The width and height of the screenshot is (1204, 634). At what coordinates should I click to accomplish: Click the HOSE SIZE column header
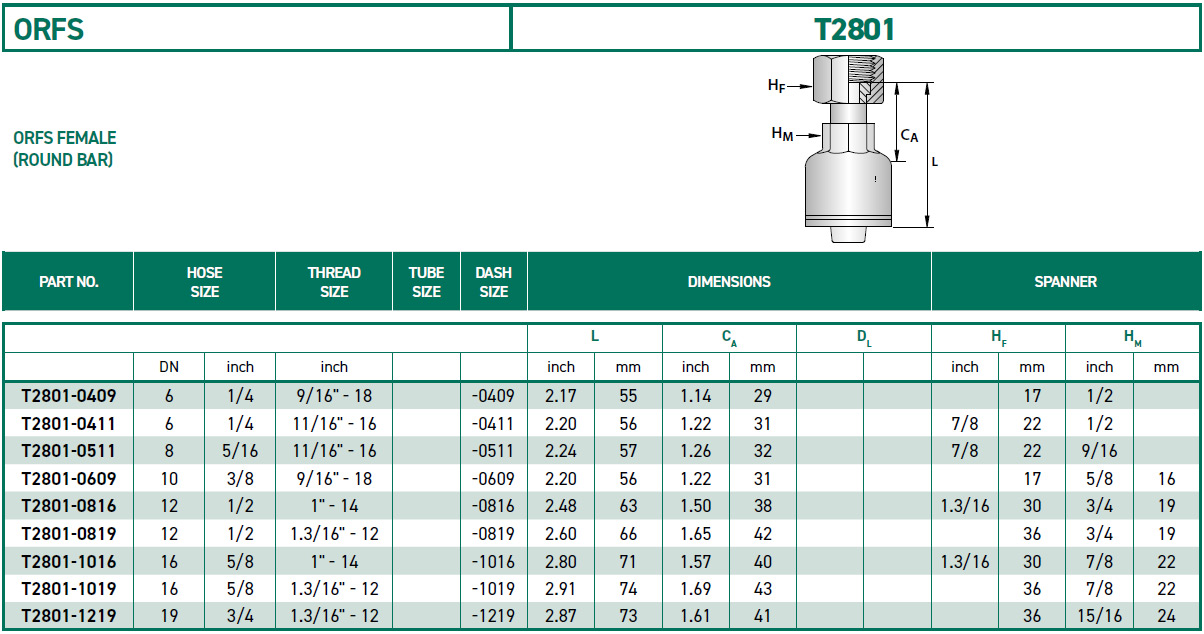pos(204,282)
